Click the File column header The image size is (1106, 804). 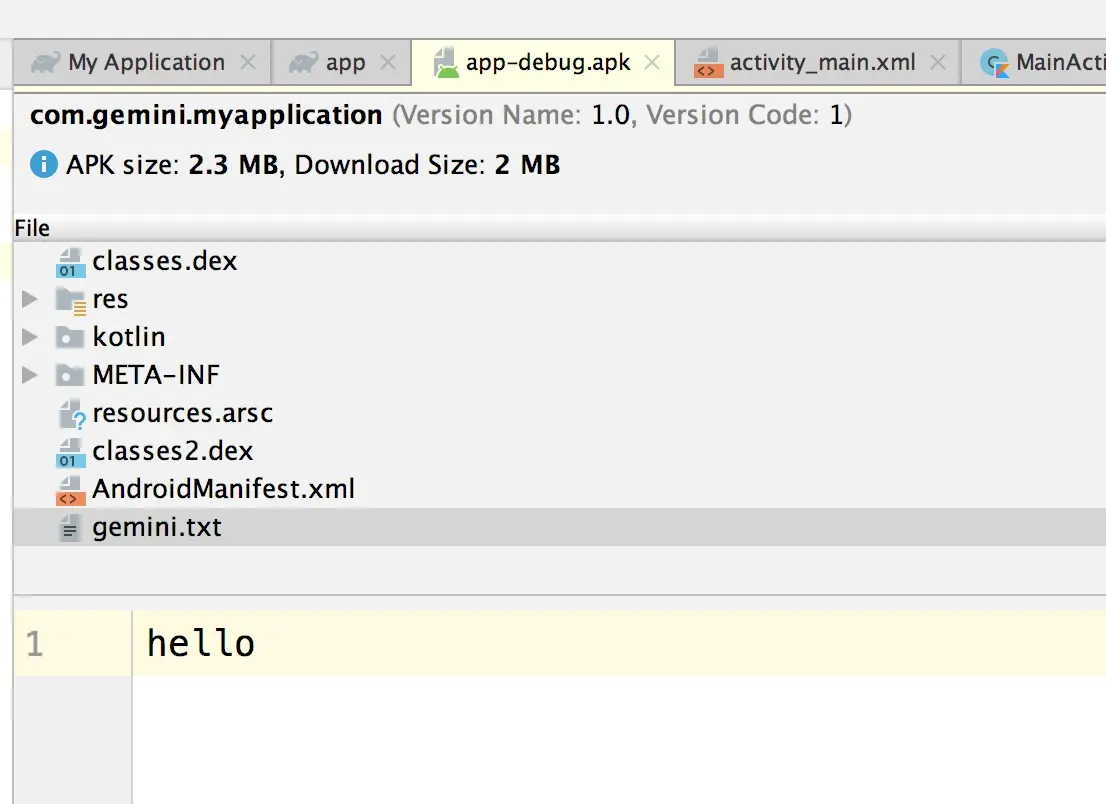point(32,229)
